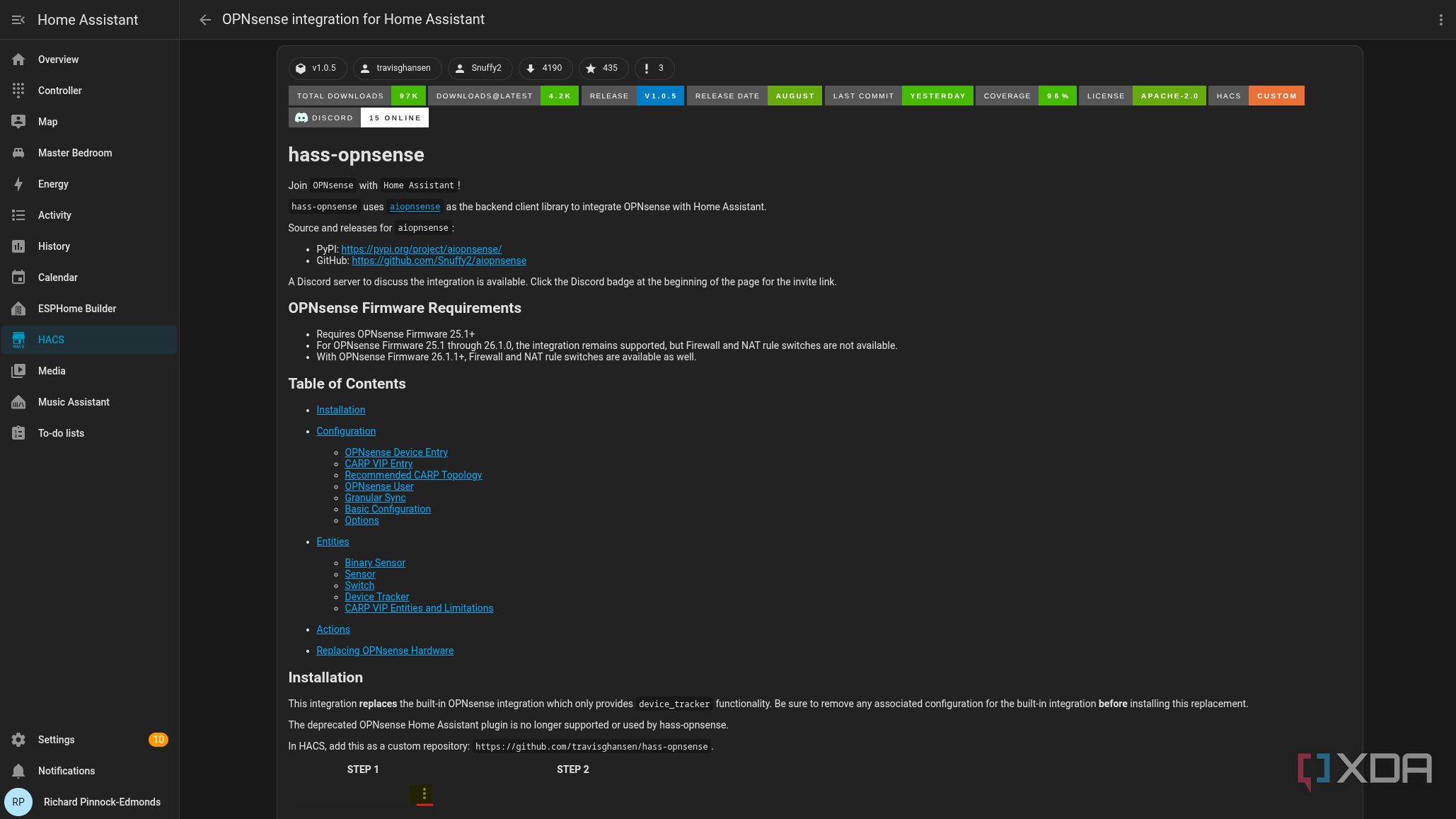The image size is (1456, 819).
Task: Open the GitHub Snuffy2/aiopnsense URL
Action: click(439, 260)
